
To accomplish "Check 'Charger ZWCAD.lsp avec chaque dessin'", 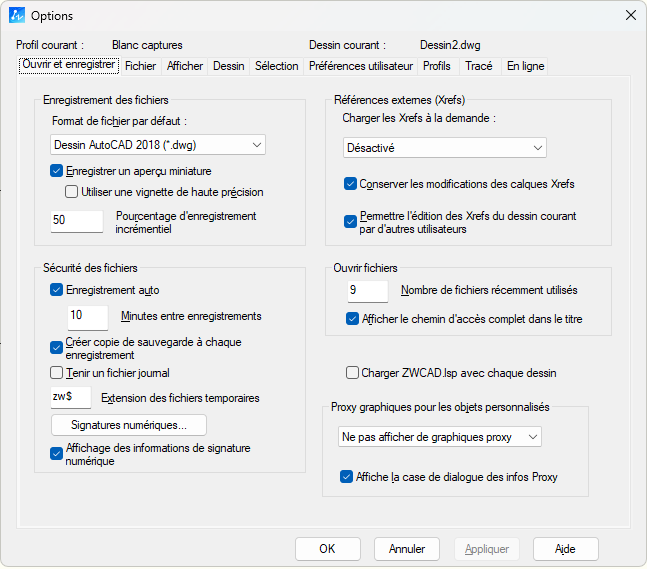I will click(x=352, y=373).
